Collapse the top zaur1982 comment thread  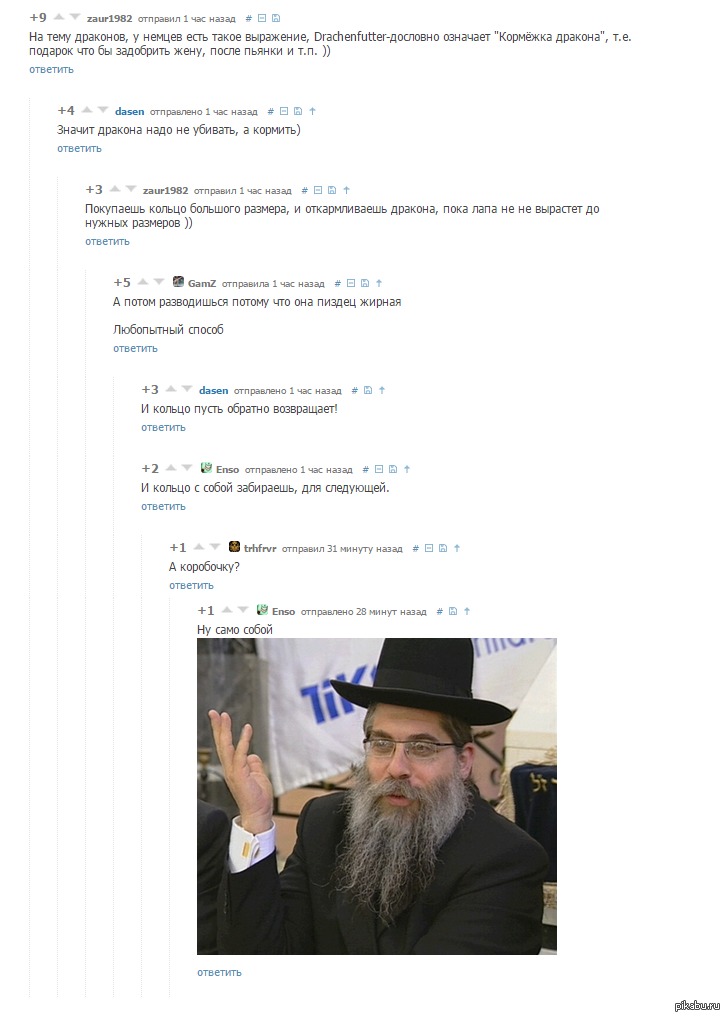point(262,19)
